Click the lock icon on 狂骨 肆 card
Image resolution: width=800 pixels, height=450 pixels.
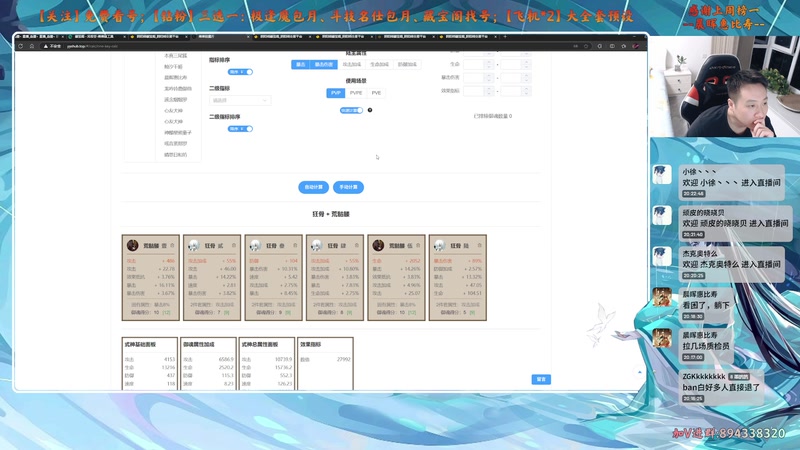coord(357,245)
